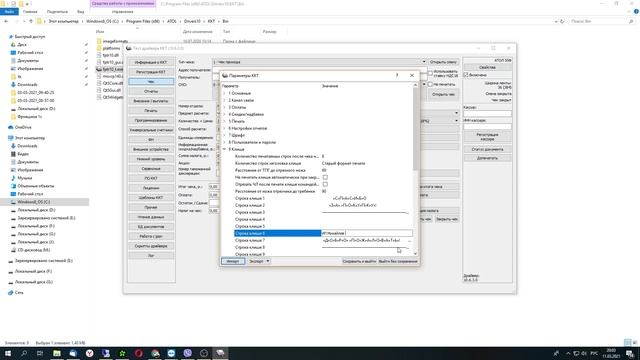Open Explorer help question icon
Image resolution: width=640 pixels, height=360 pixels.
pos(636,12)
